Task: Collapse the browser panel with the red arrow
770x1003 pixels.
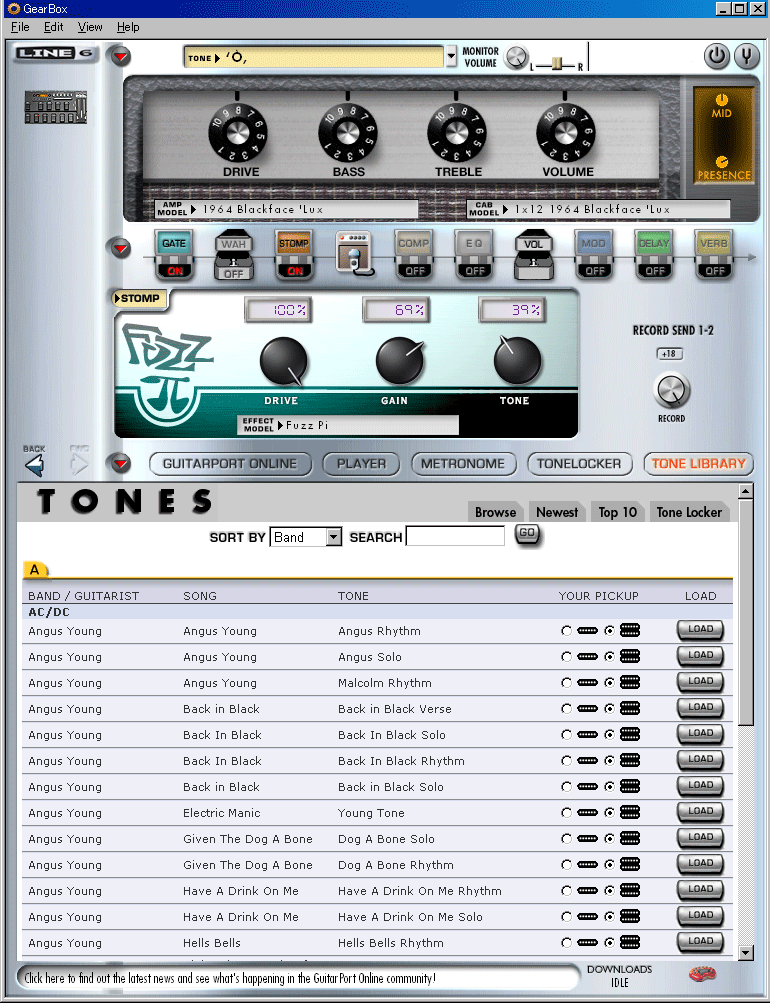Action: click(120, 463)
